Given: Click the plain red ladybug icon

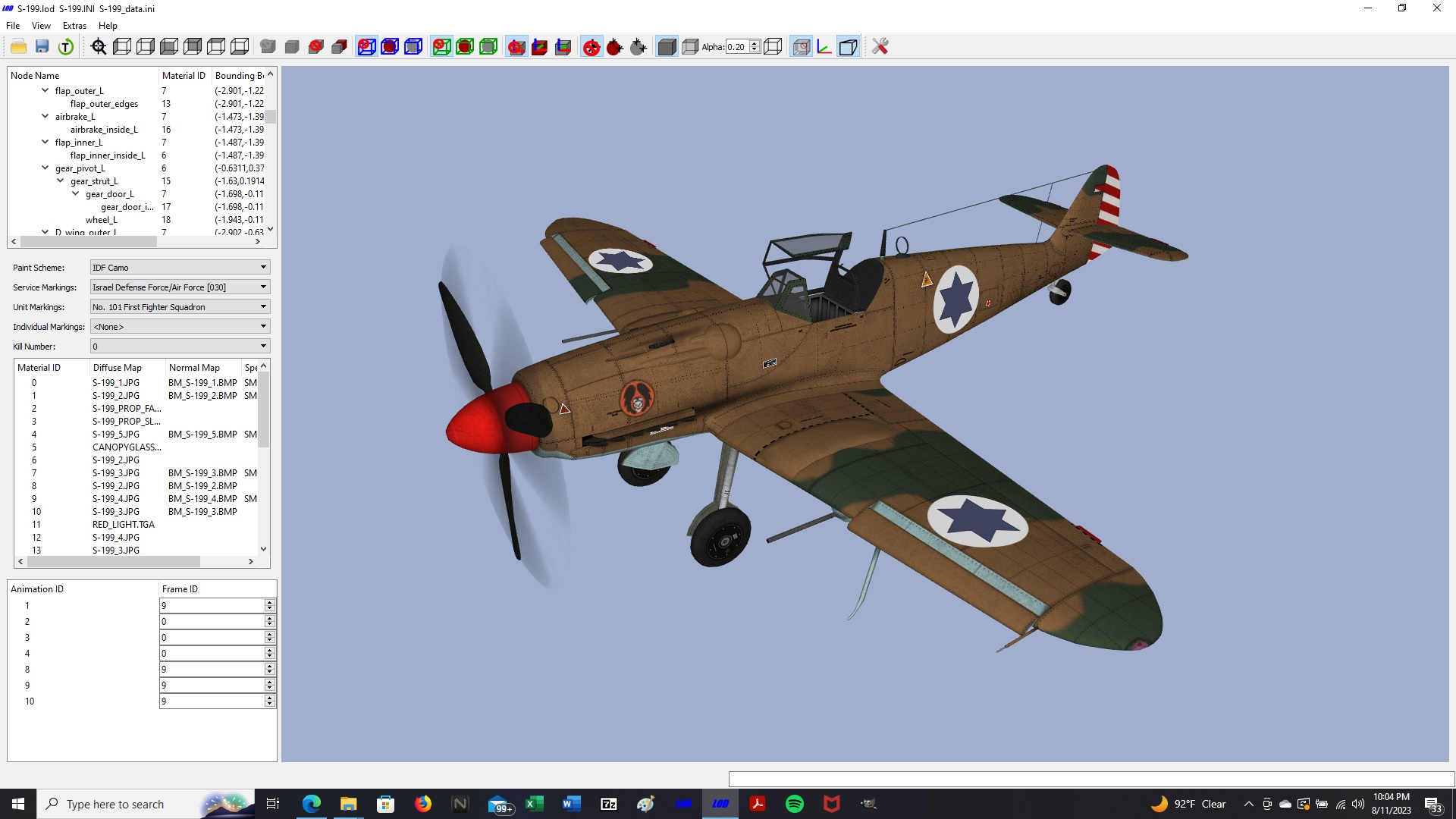Looking at the screenshot, I should point(615,47).
